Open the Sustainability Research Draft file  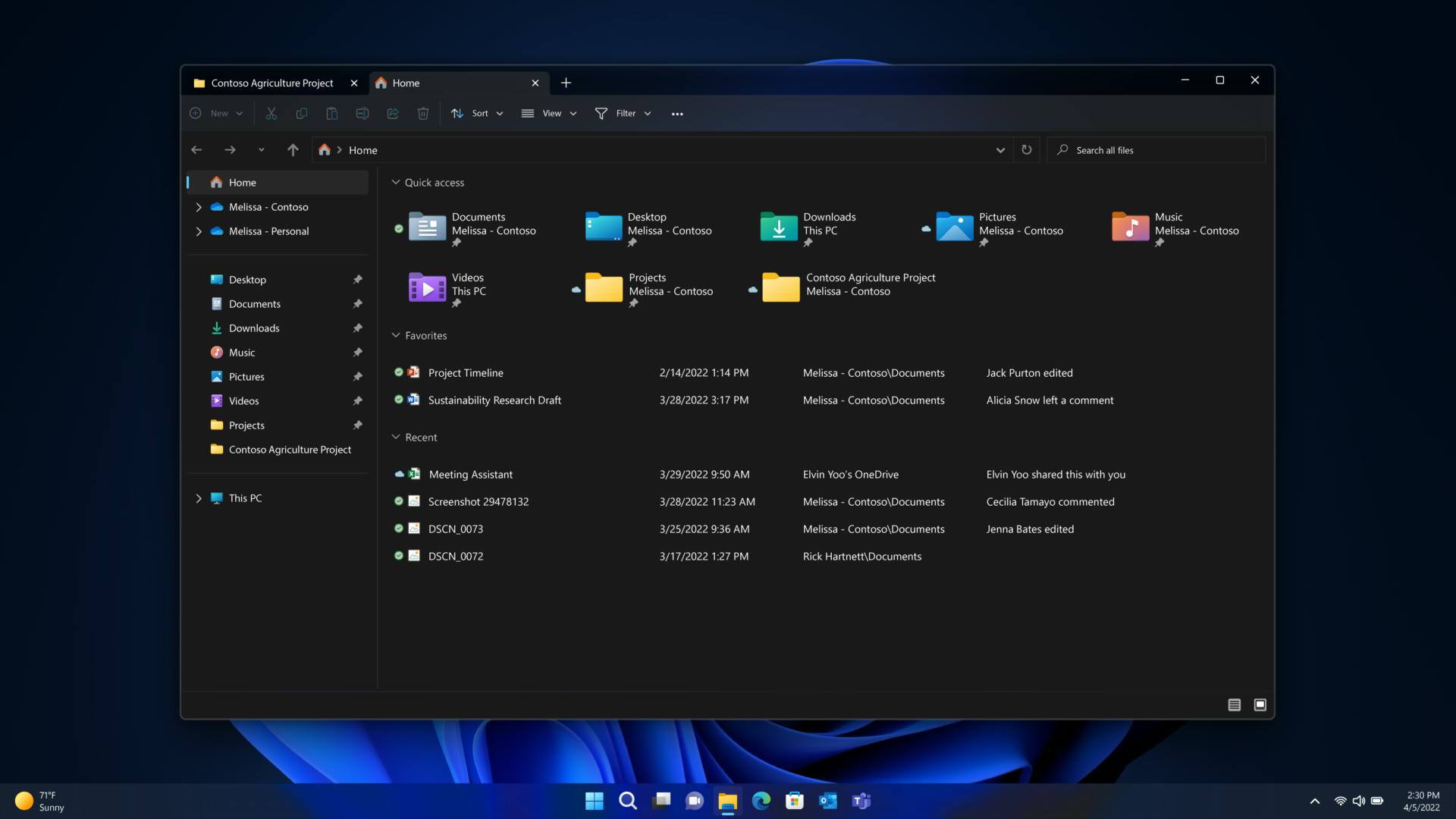coord(494,400)
